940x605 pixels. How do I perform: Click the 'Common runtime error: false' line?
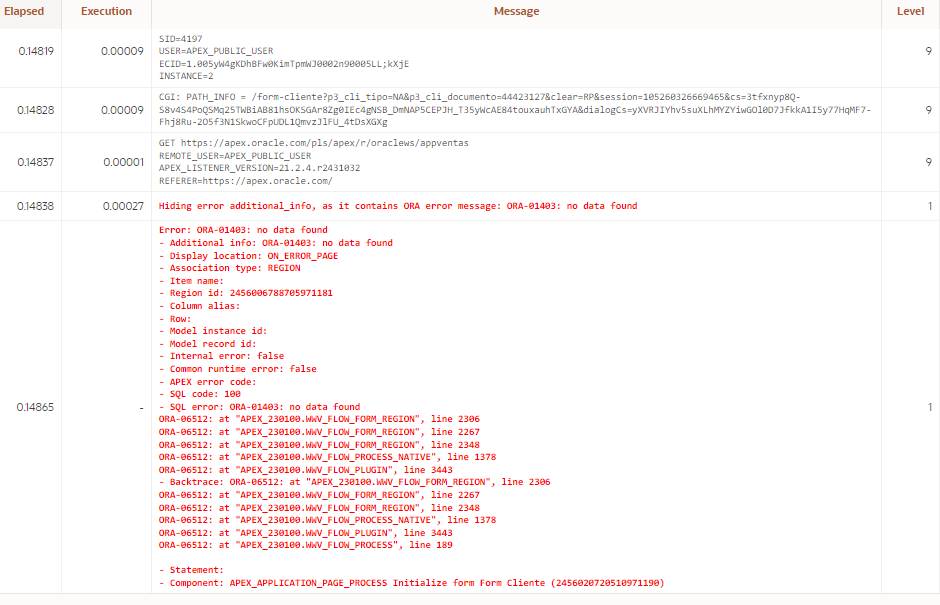(237, 369)
